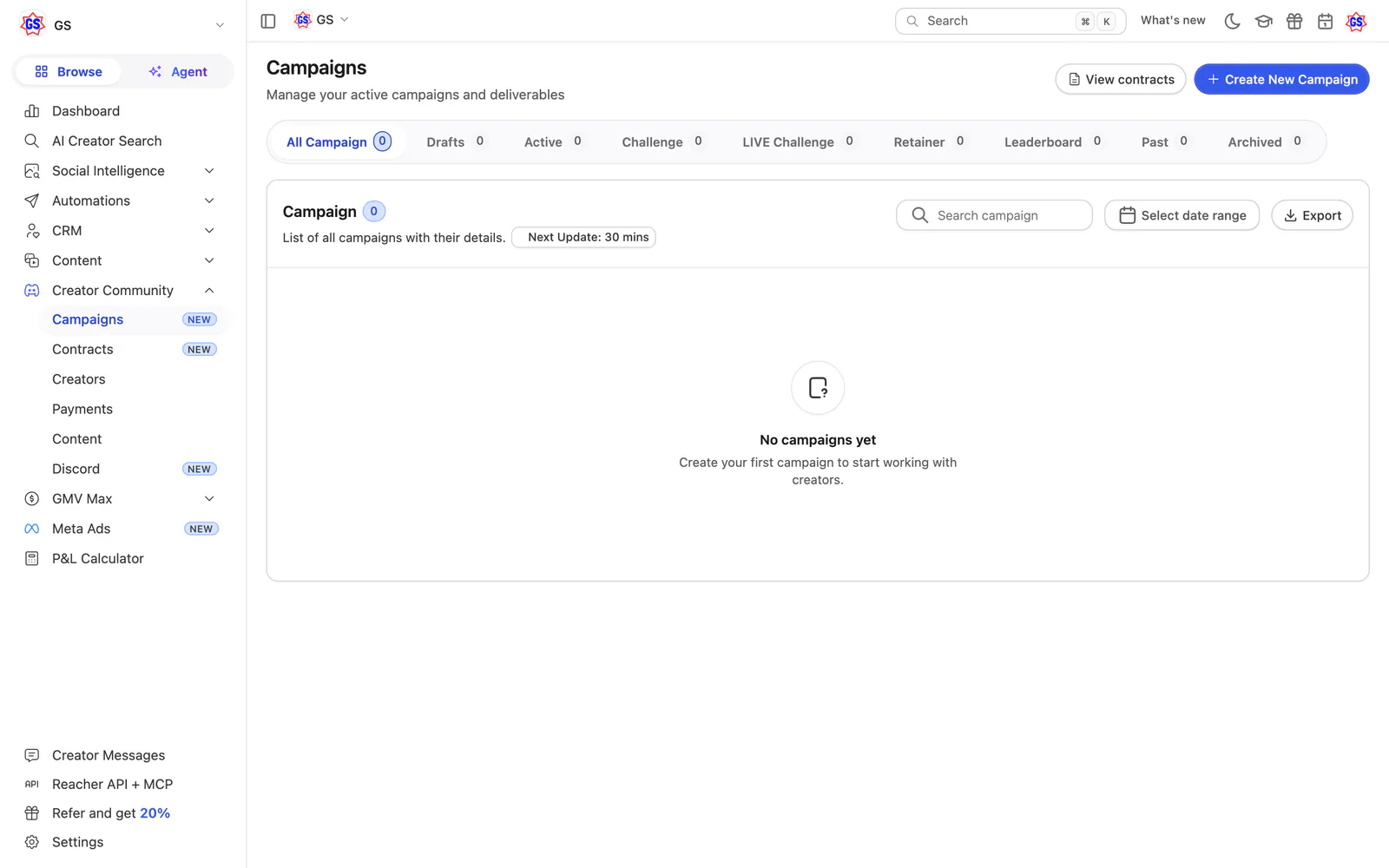Click the AI Creator Search magnifier icon

[32, 141]
